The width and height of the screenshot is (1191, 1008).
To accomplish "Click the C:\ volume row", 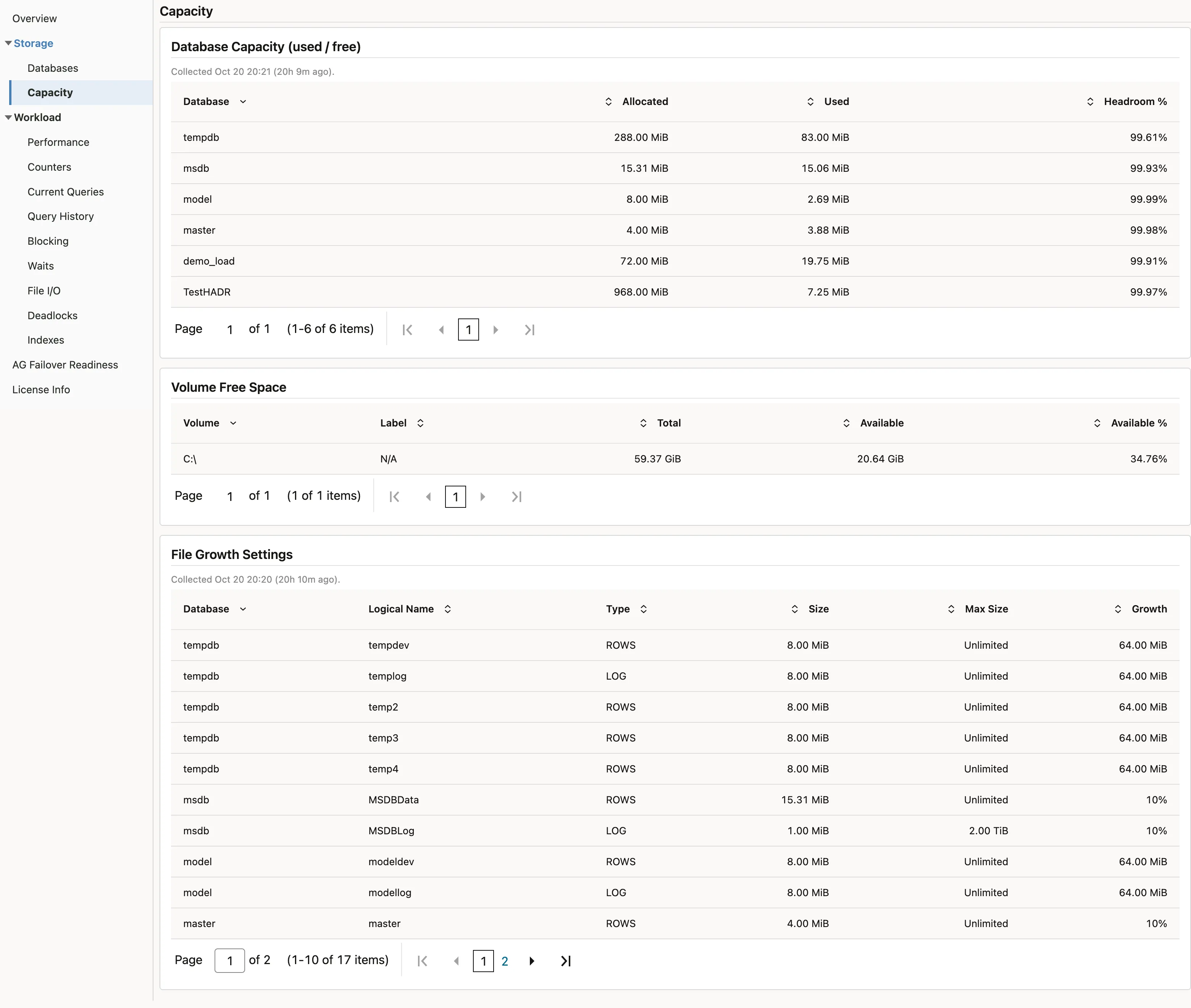I will (x=675, y=459).
